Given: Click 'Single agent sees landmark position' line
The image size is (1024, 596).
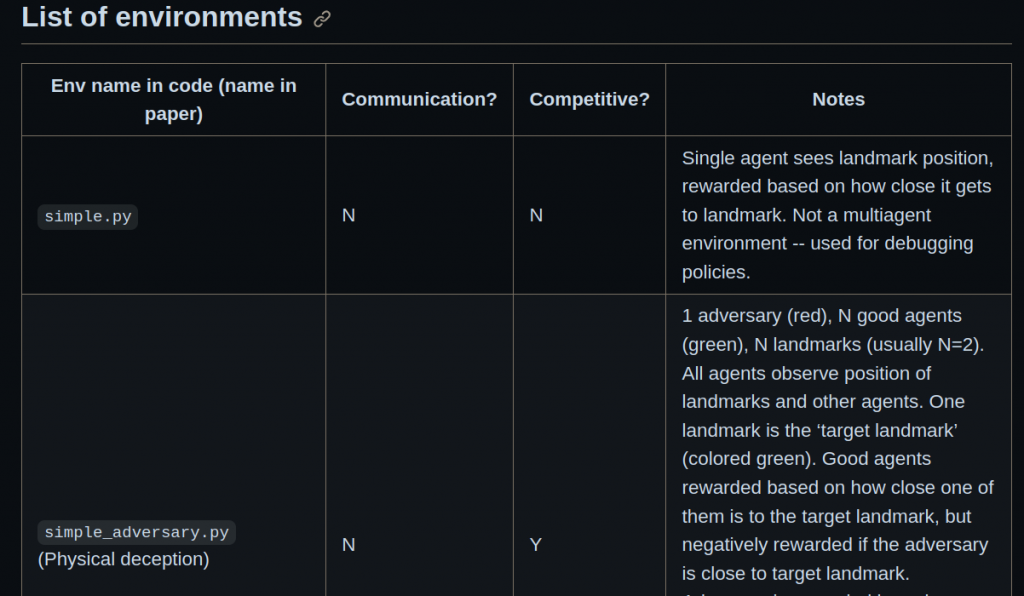Looking at the screenshot, I should pos(837,158).
